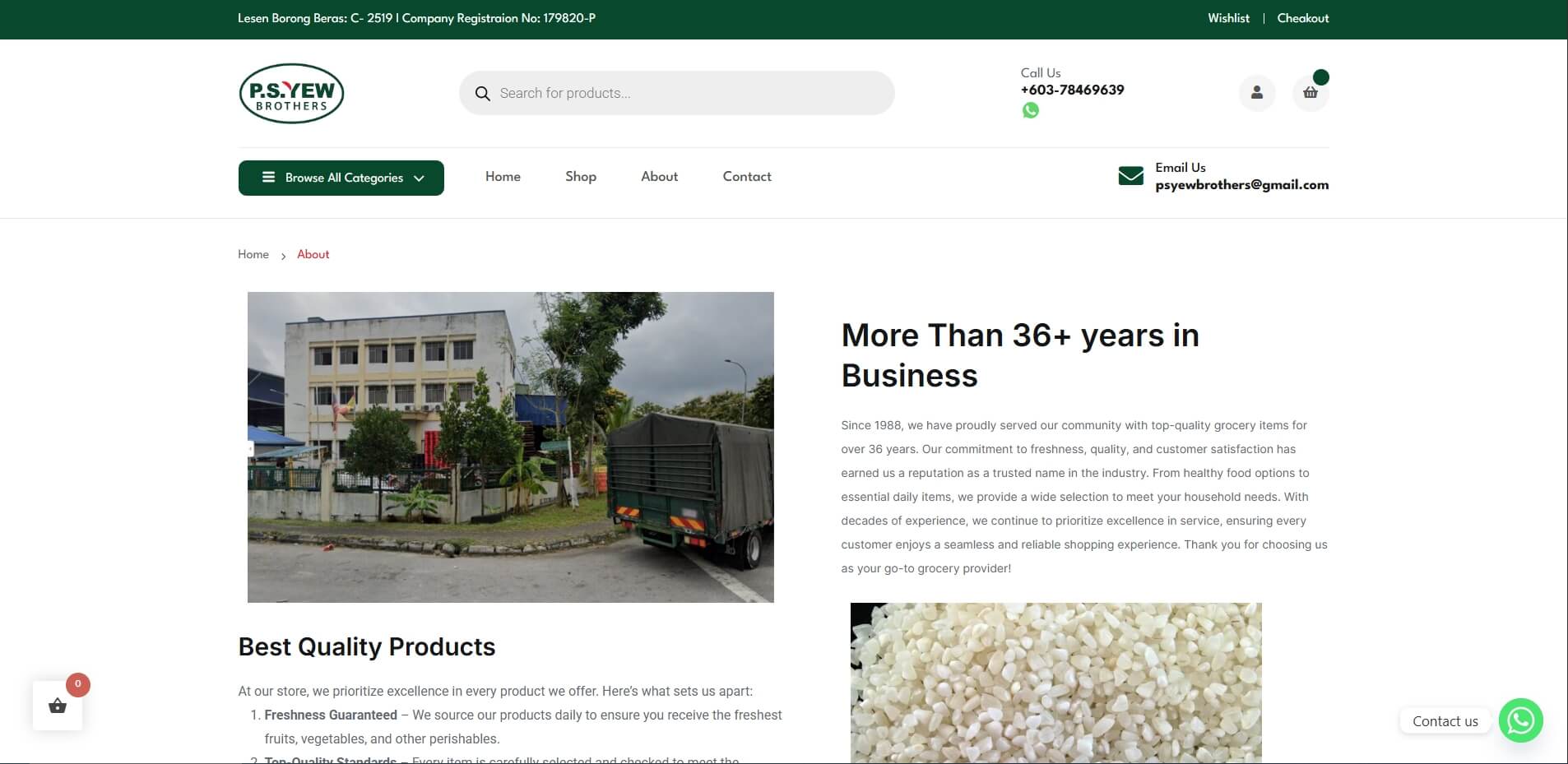Click the Wishlist link
This screenshot has height=764, width=1568.
pos(1228,18)
